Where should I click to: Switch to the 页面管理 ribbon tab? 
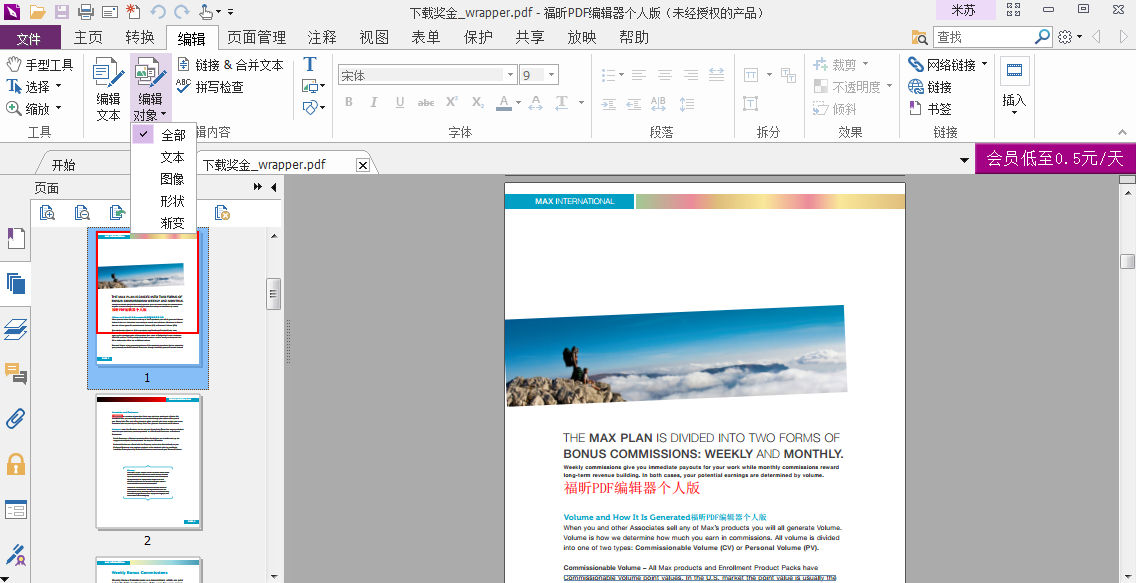(256, 38)
